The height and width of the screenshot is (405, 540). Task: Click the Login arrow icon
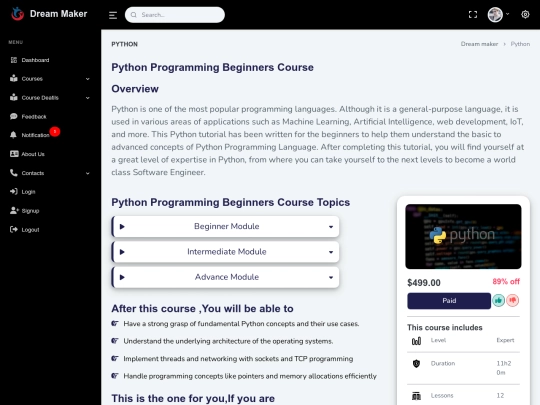(14, 191)
